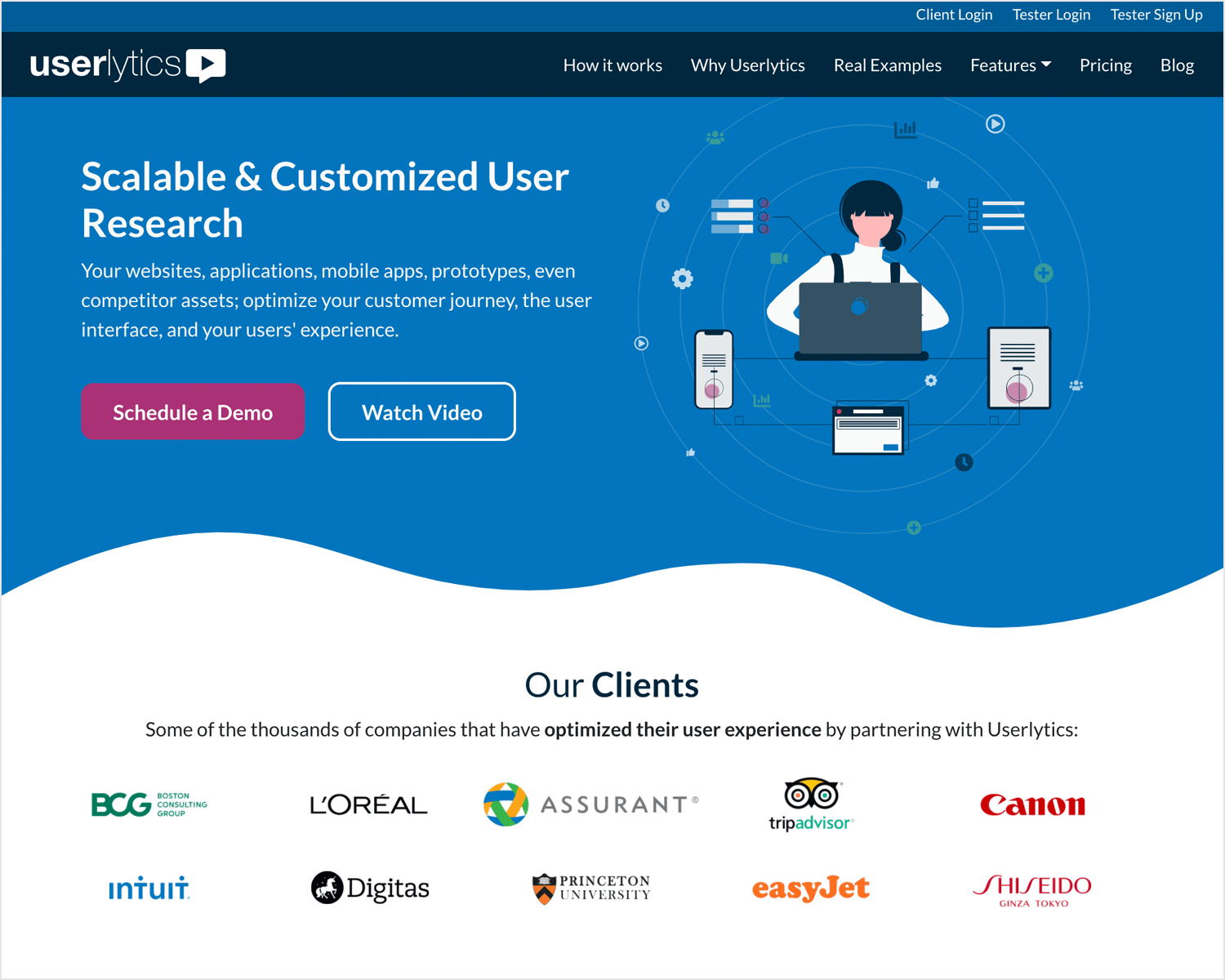
Task: Click the dark clock icon in hero graphic
Action: tap(964, 462)
